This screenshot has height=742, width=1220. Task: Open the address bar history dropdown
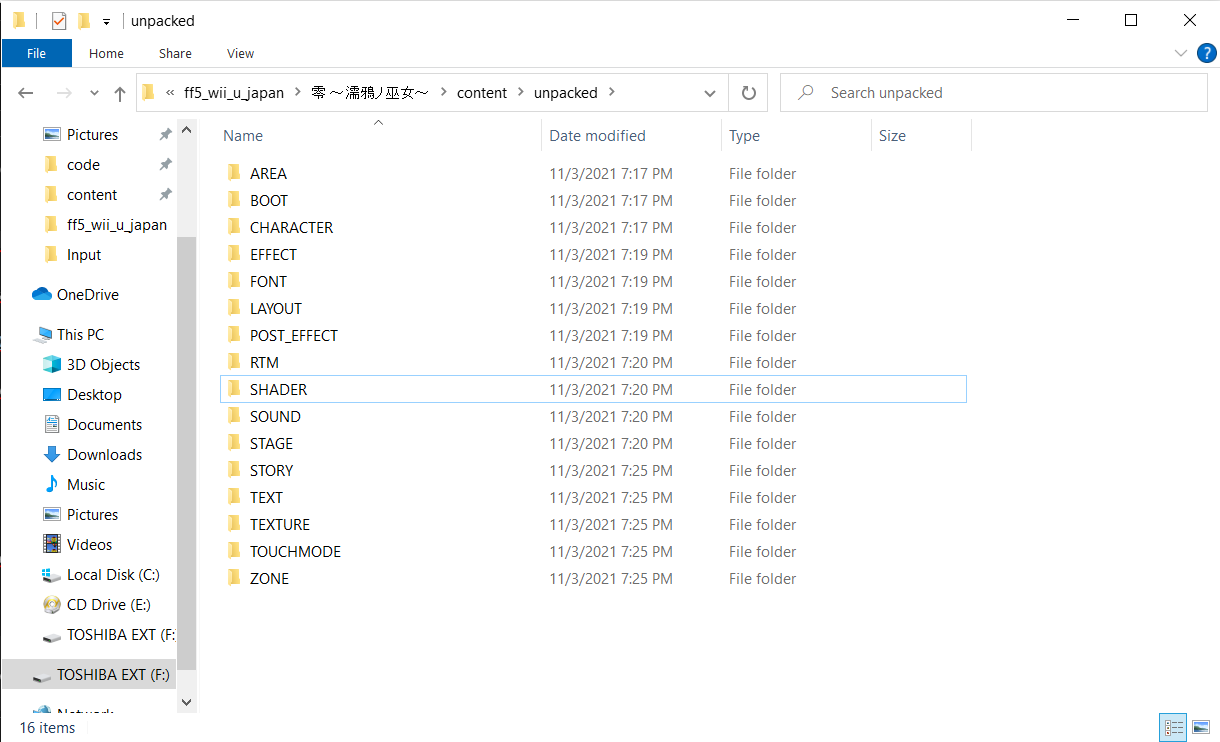click(710, 93)
